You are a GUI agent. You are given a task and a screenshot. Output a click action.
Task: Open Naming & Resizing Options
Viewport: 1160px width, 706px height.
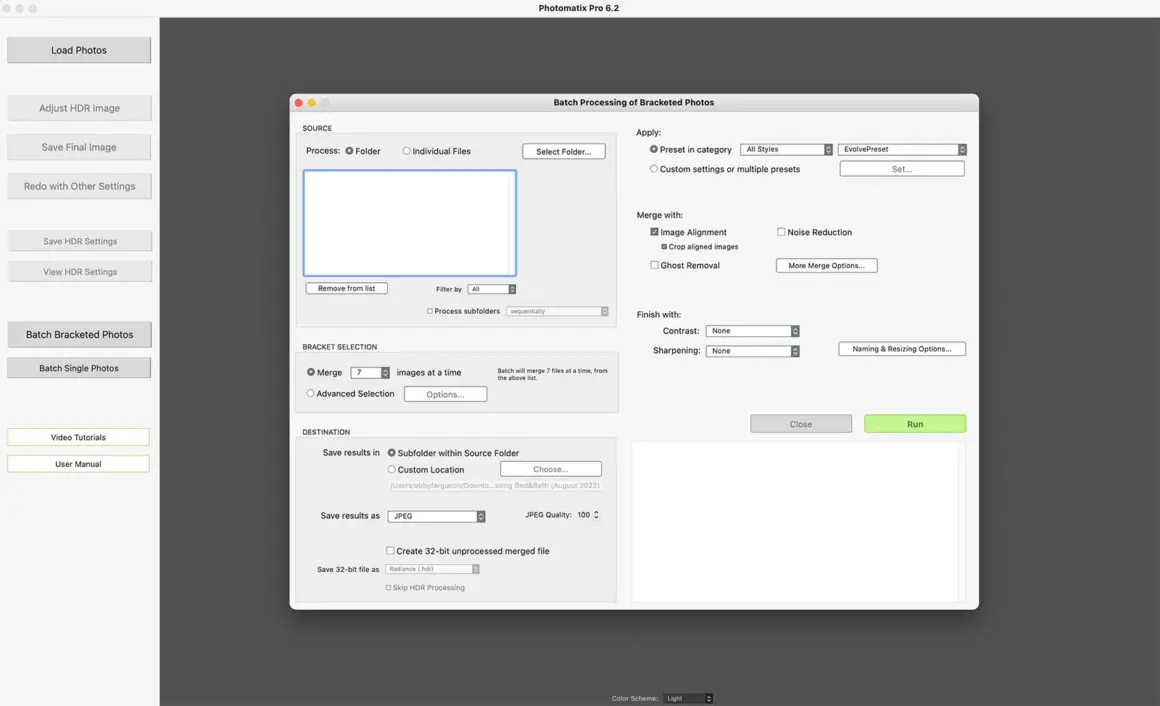point(902,349)
